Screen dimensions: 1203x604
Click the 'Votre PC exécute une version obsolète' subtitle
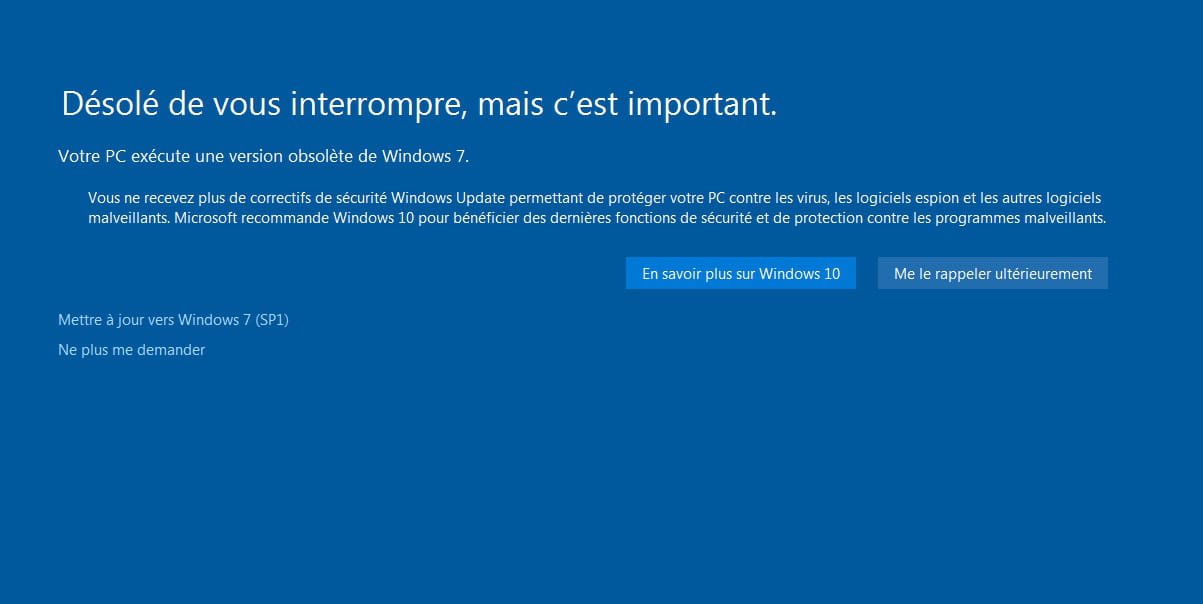click(x=263, y=156)
